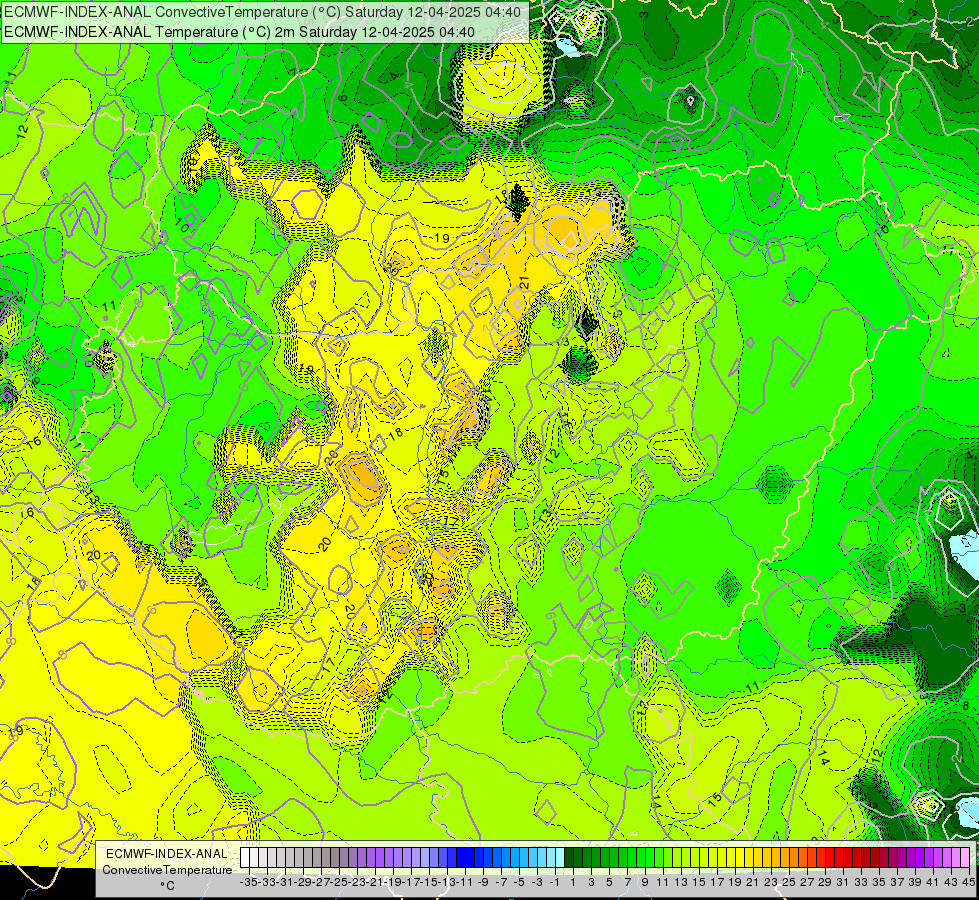979x900 pixels.
Task: Click the '-25' value on the legend scale
Action: [338, 882]
